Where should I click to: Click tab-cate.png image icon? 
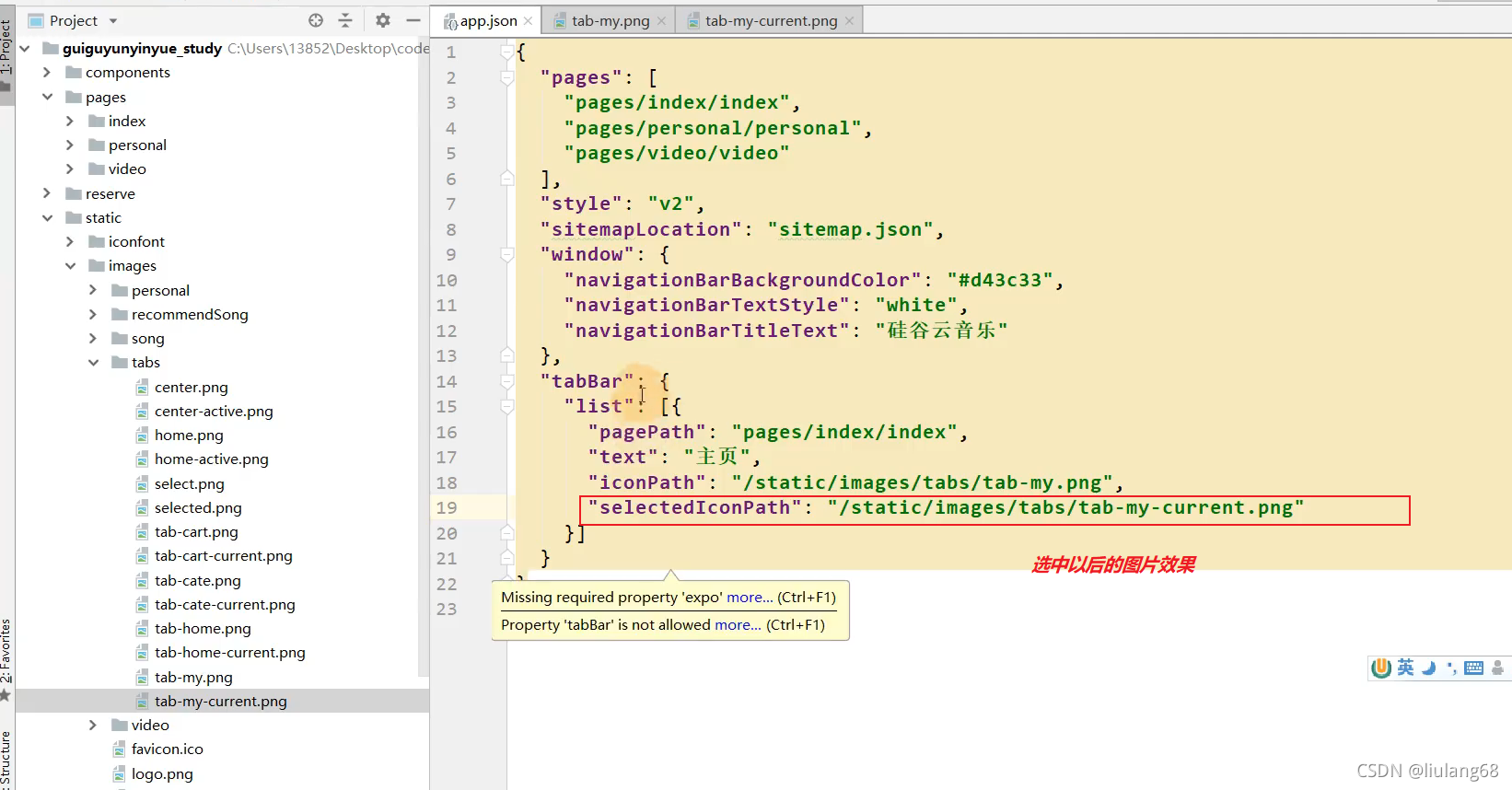pos(142,580)
